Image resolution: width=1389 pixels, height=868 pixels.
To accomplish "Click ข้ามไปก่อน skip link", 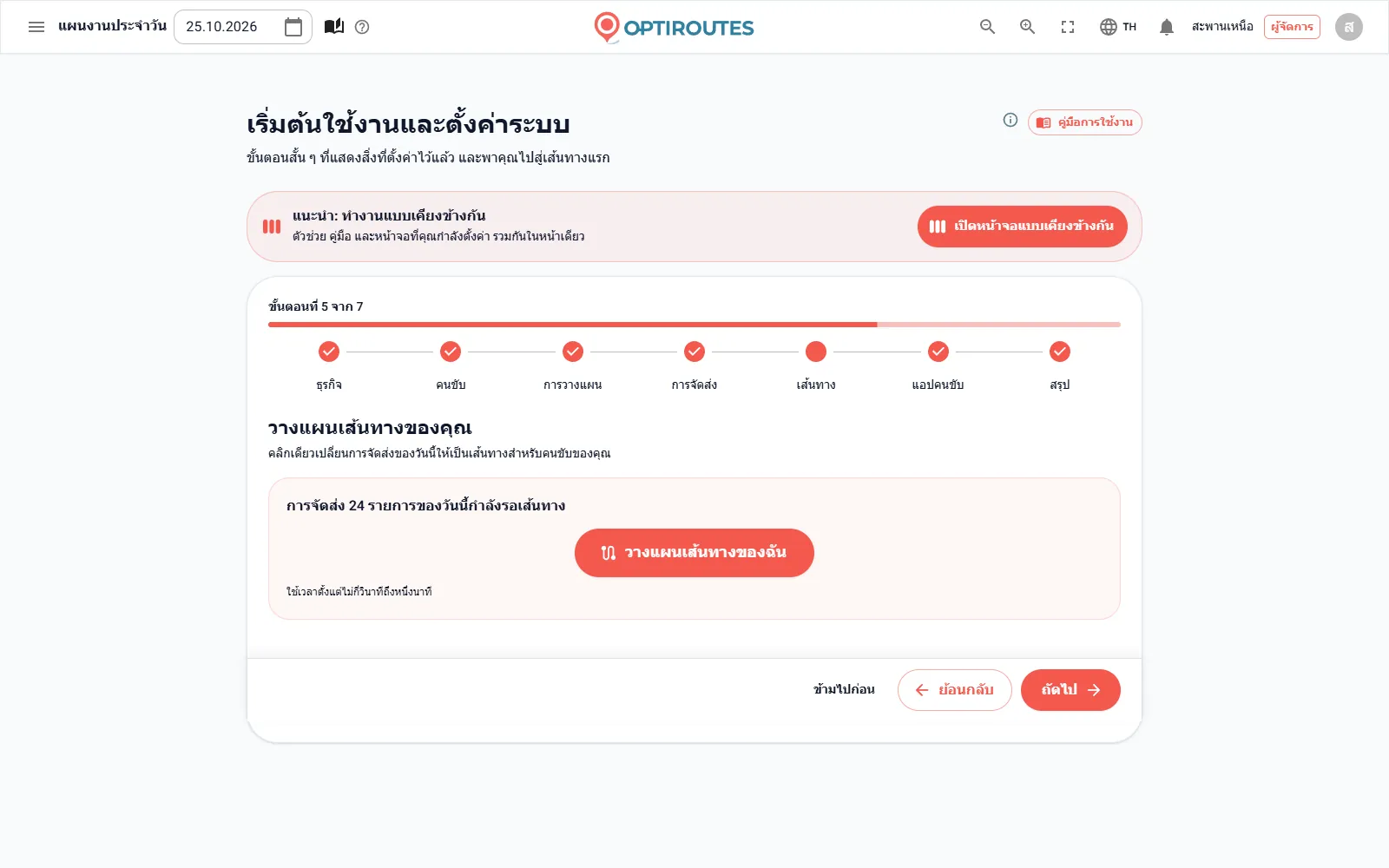I will click(844, 690).
